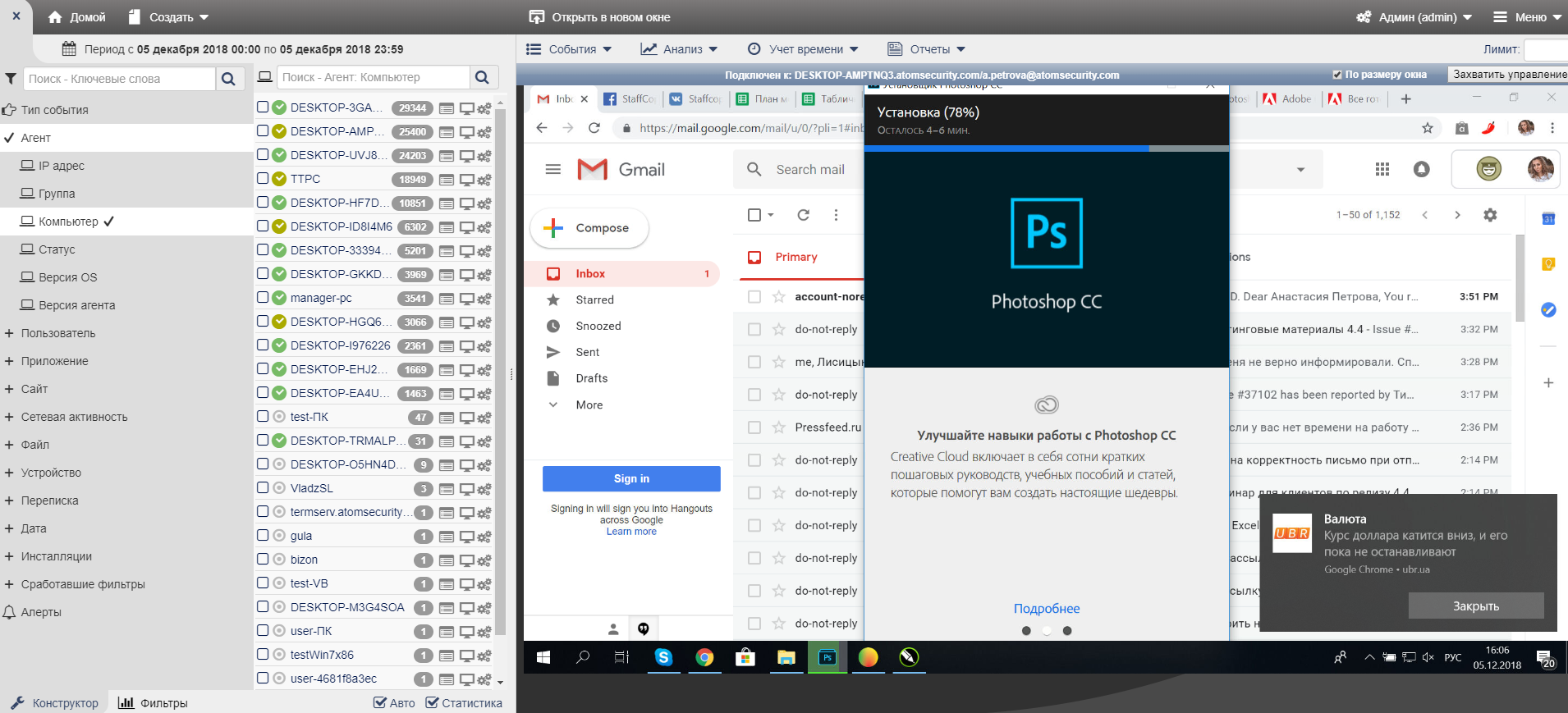Click the keyword search input field
This screenshot has height=713, width=1568.
click(119, 79)
